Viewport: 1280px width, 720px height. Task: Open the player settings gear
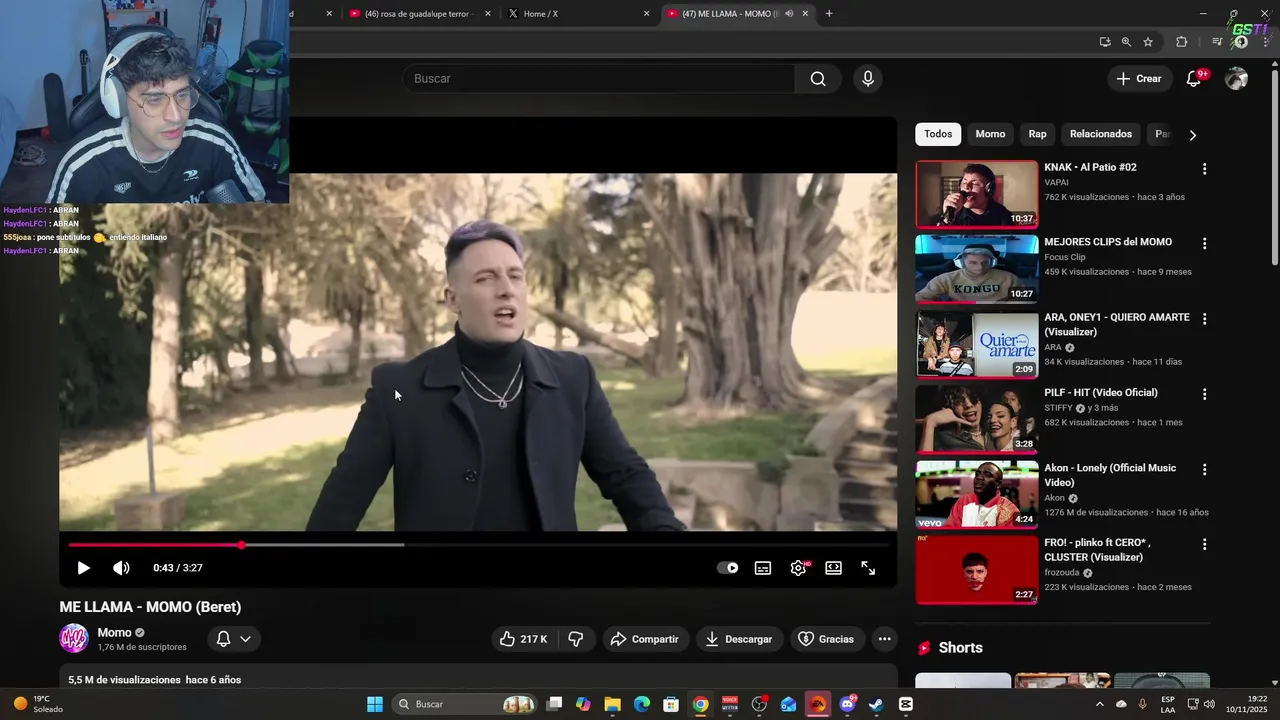click(x=798, y=568)
